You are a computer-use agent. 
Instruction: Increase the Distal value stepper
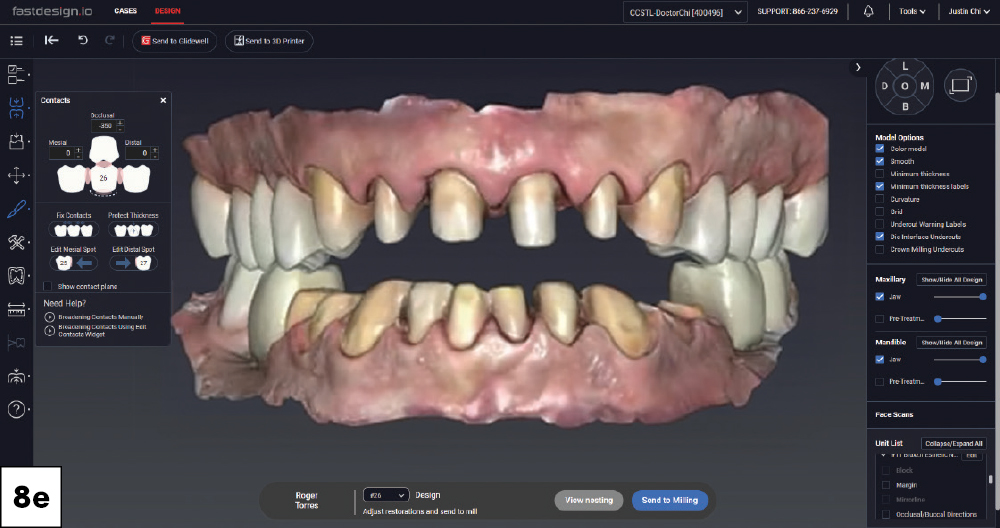pyautogui.click(x=155, y=150)
